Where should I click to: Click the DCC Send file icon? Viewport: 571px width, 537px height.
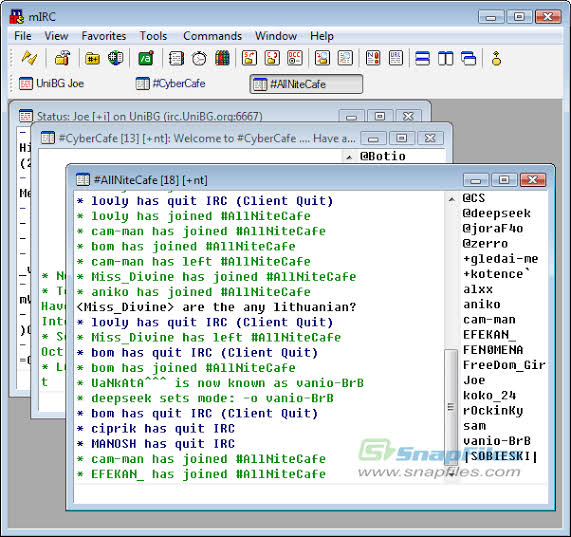[249, 58]
